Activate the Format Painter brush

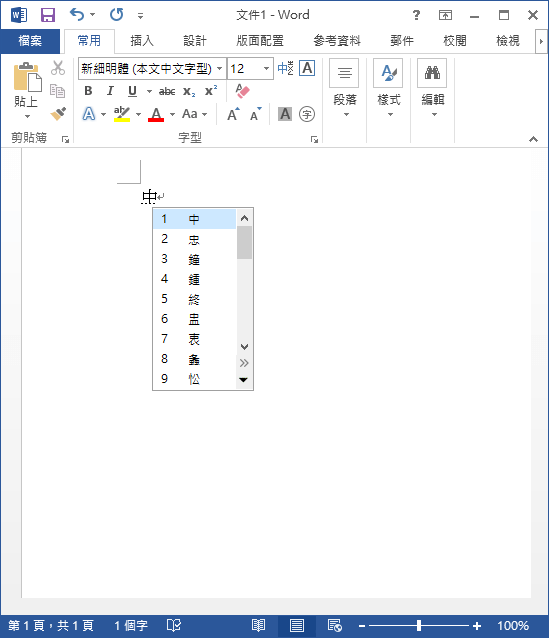pyautogui.click(x=58, y=114)
